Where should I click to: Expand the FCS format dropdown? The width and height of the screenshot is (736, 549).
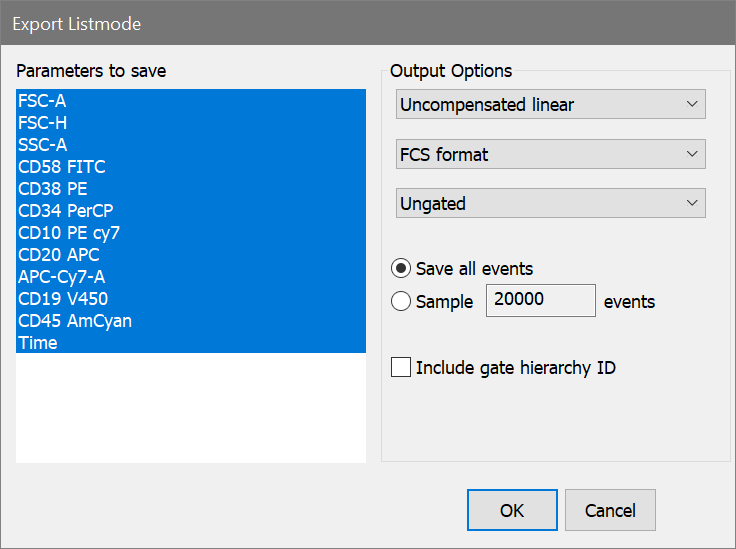pos(551,154)
